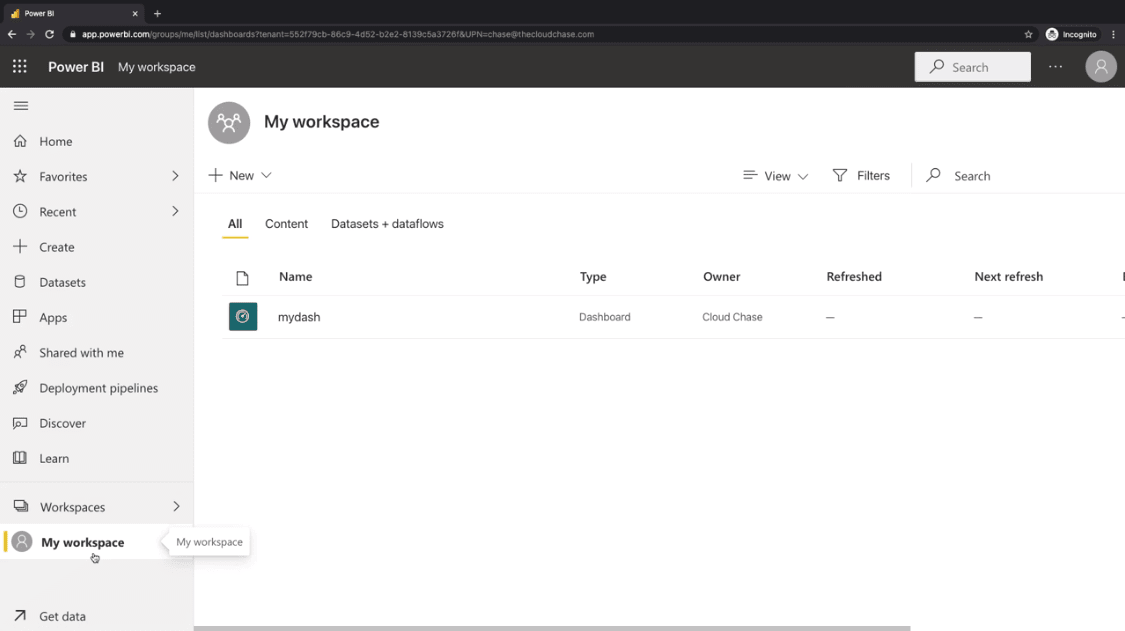This screenshot has height=631, width=1125.
Task: Click the Apps grid icon
Action: (x=20, y=317)
